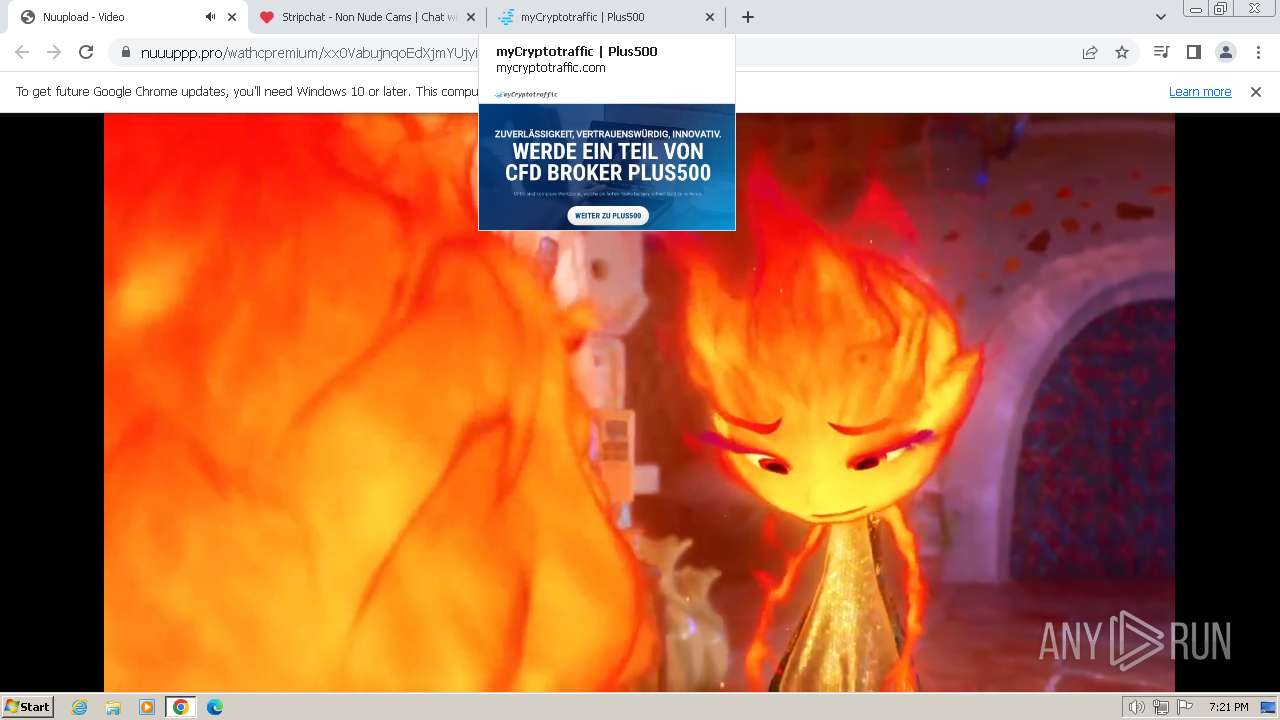Open Windows Media Player from taskbar

[147, 707]
